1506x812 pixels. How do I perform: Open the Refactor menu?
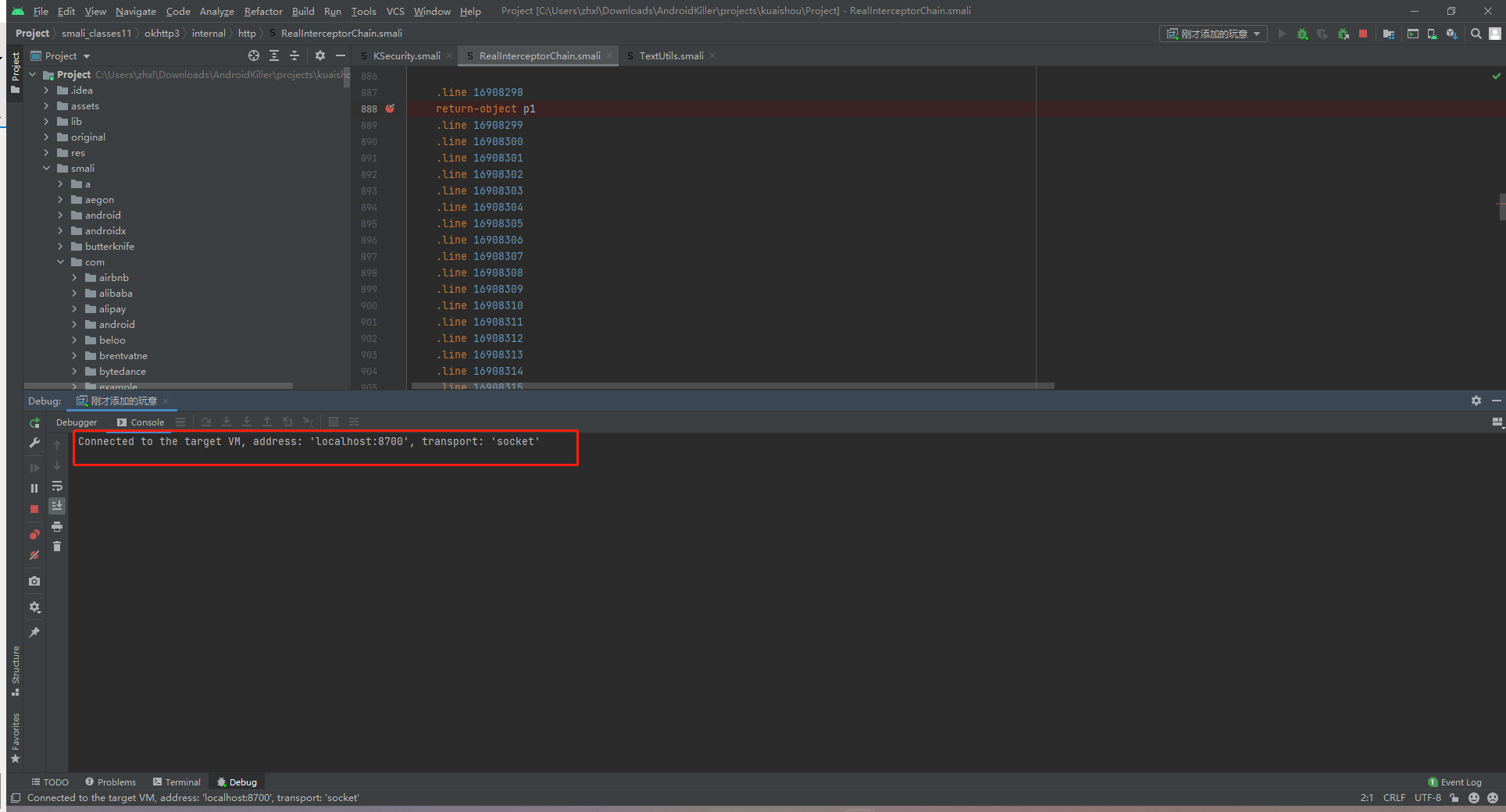263,11
